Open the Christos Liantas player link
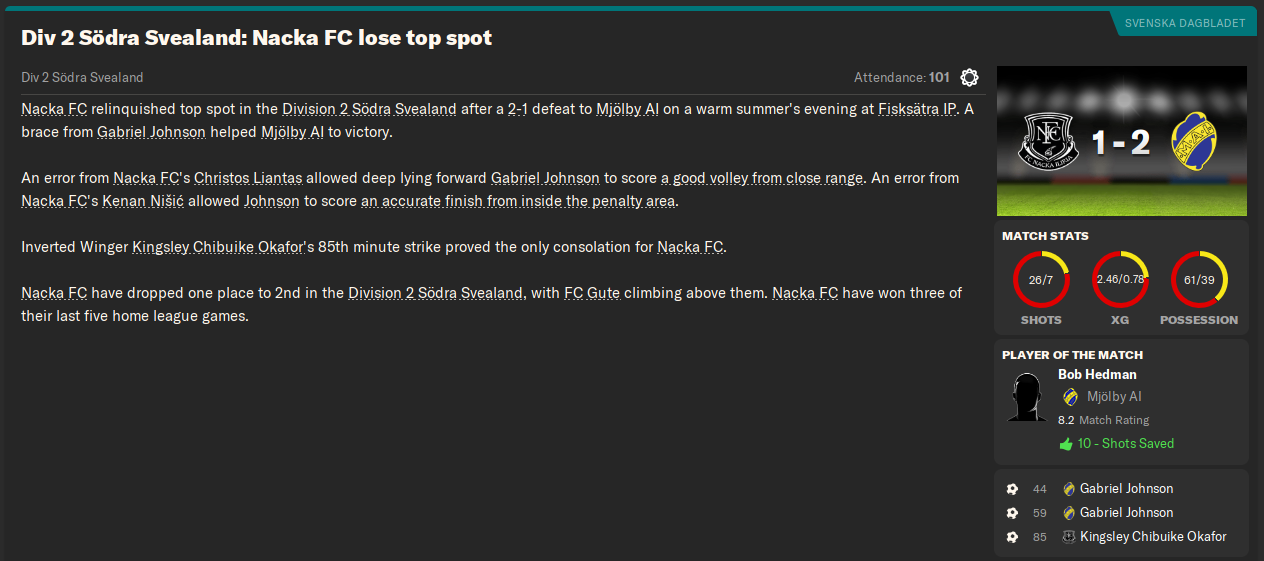The height and width of the screenshot is (561, 1264). (248, 178)
